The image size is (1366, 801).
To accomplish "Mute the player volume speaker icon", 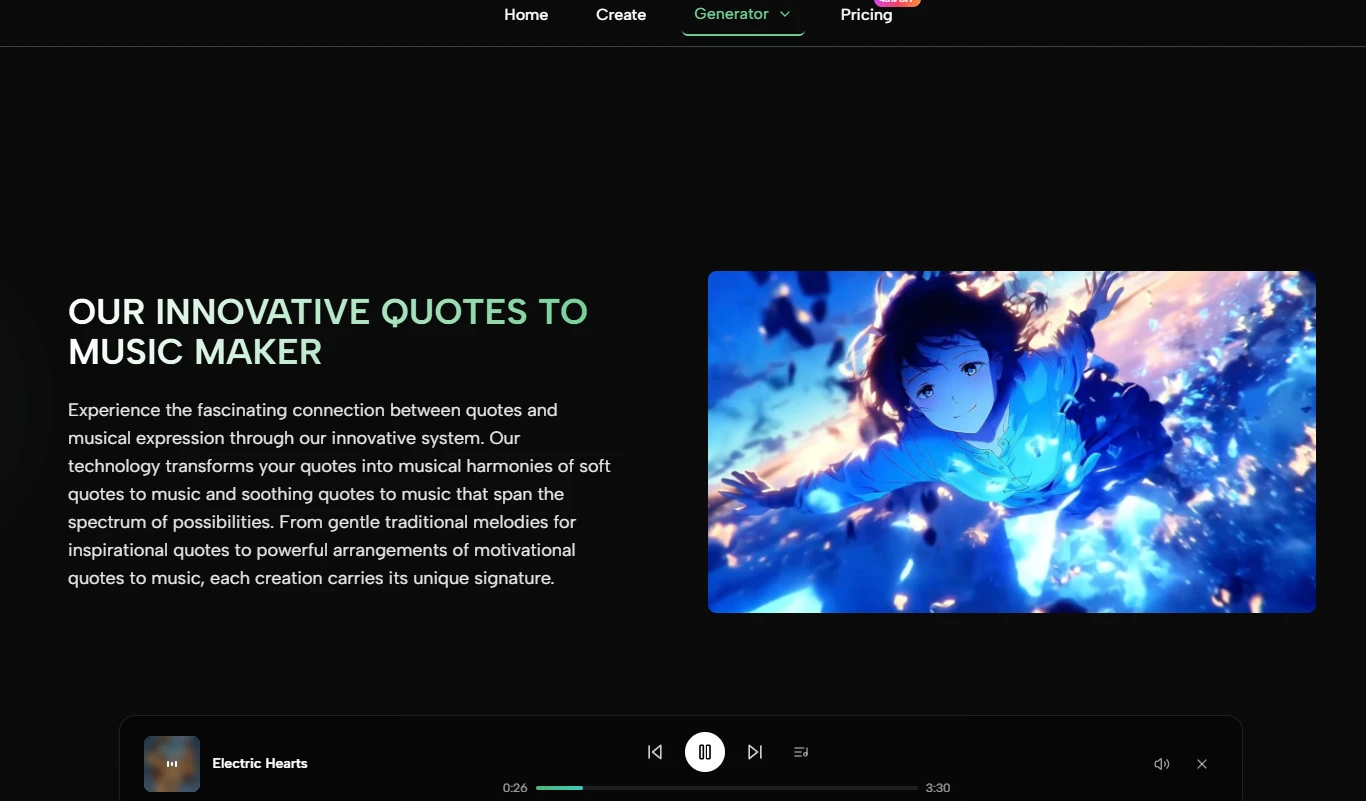I will click(1162, 764).
